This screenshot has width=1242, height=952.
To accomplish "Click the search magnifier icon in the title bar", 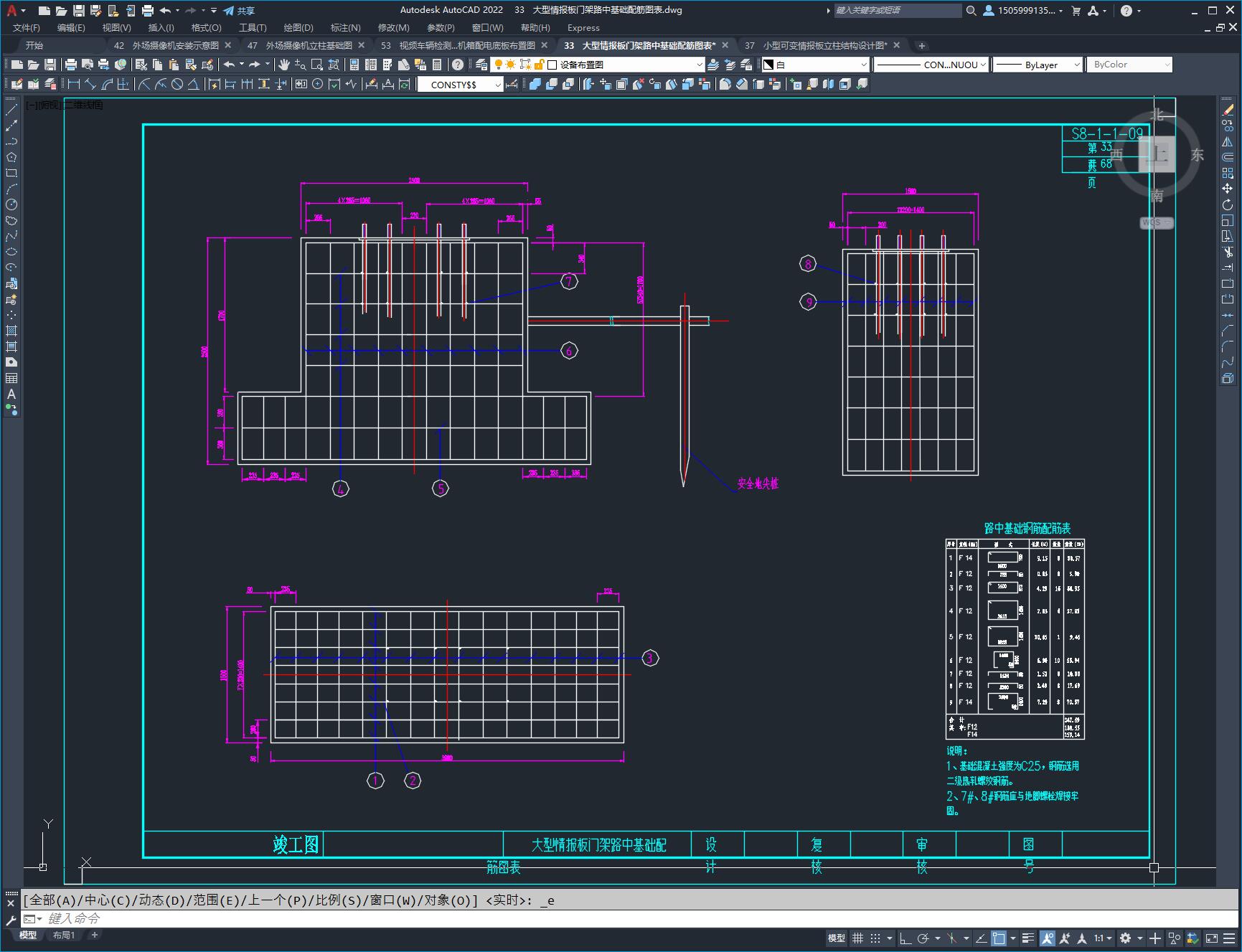I will 971,11.
